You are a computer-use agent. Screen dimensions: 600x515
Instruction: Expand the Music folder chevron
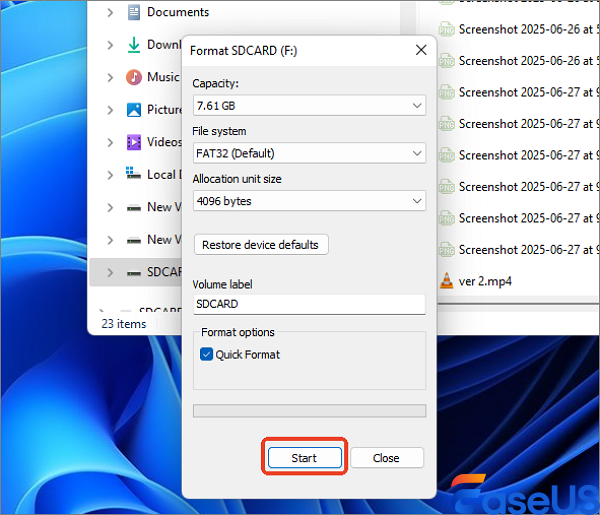[110, 77]
